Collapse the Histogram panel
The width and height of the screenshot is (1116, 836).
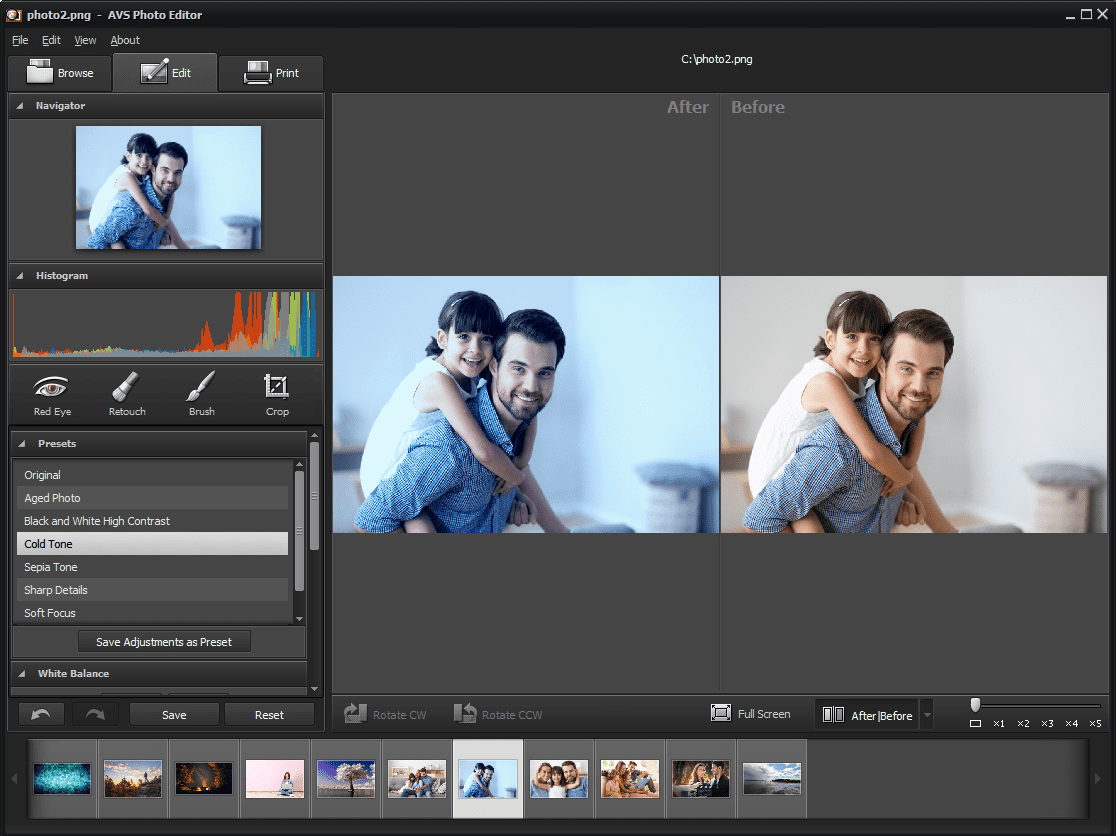click(20, 275)
